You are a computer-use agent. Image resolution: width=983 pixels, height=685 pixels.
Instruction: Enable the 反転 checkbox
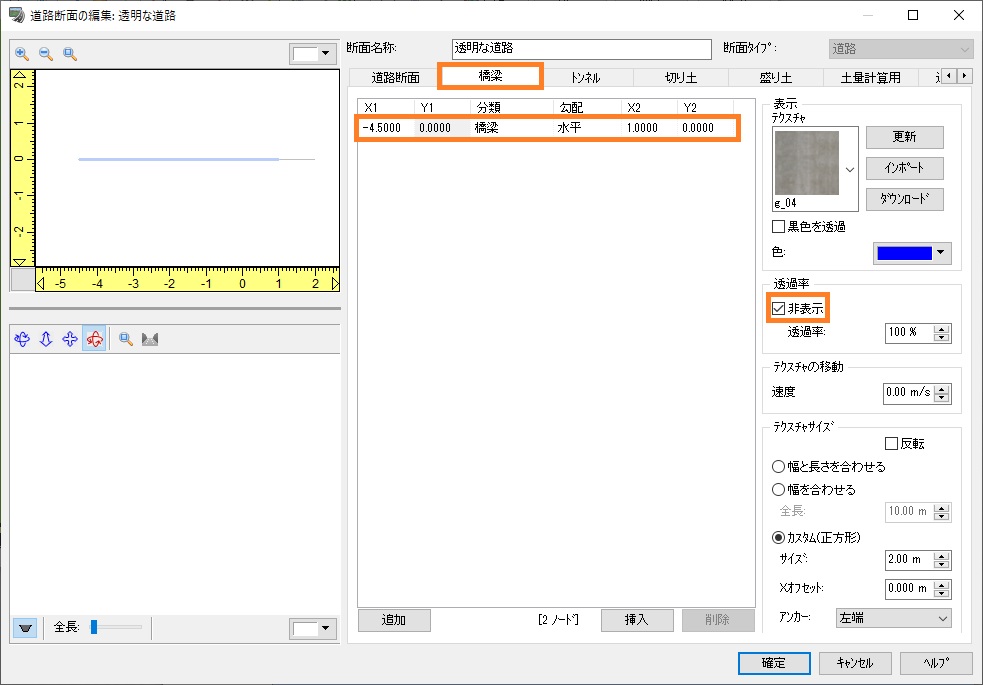pyautogui.click(x=891, y=444)
